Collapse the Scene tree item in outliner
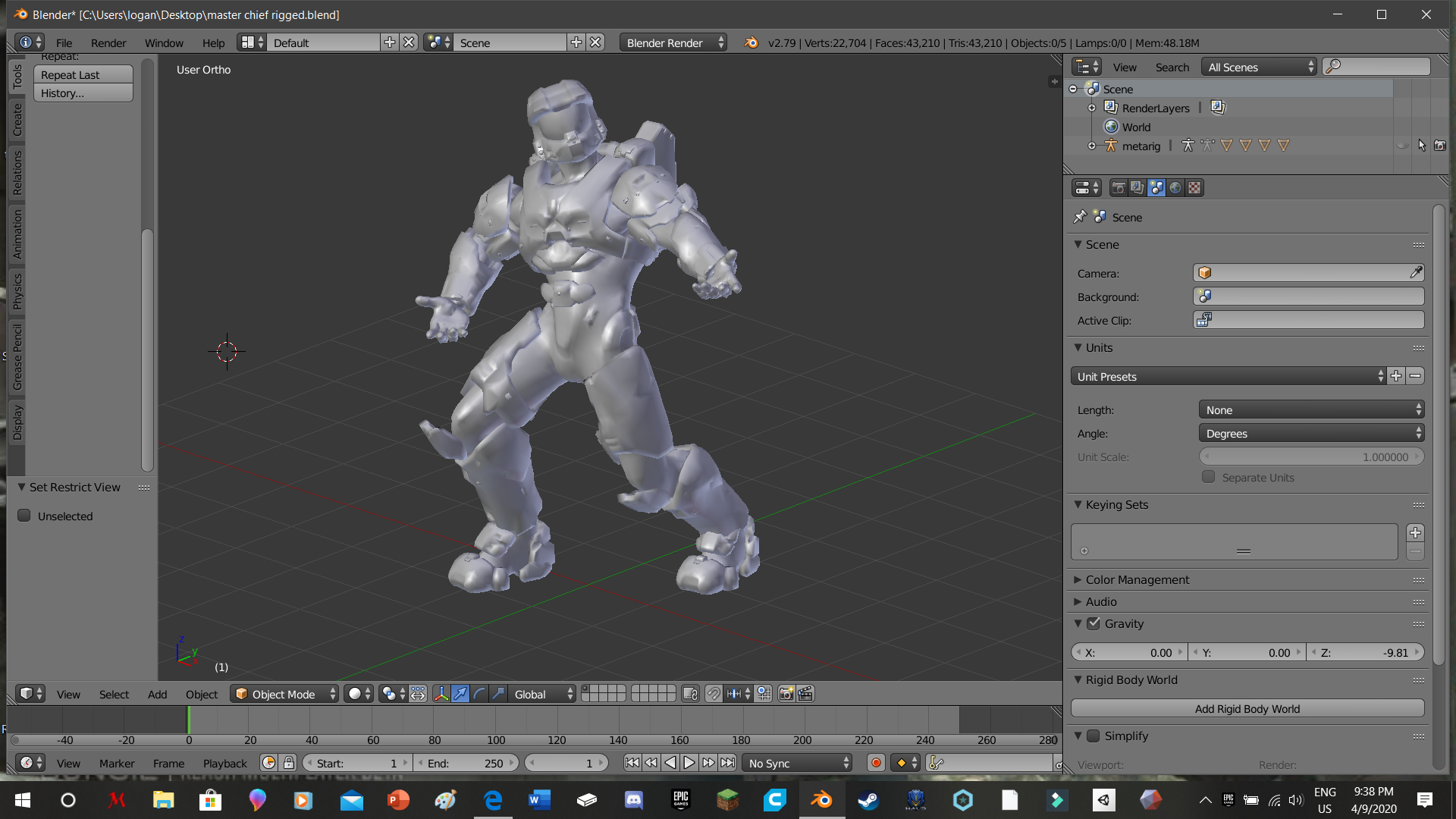This screenshot has width=1456, height=819. pos(1073,89)
